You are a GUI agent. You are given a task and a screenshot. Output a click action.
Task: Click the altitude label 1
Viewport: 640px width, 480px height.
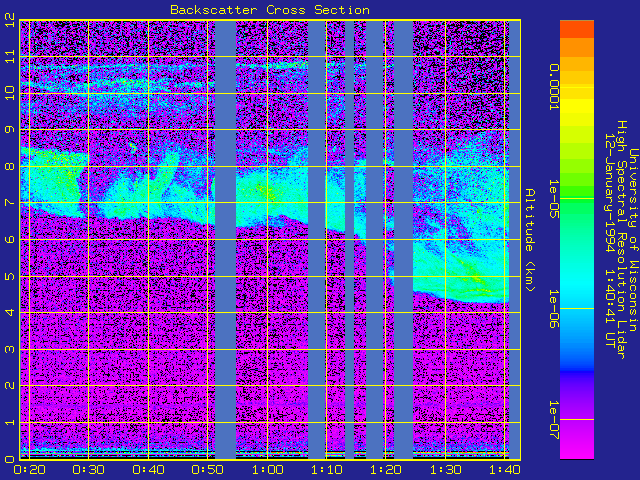10,422
